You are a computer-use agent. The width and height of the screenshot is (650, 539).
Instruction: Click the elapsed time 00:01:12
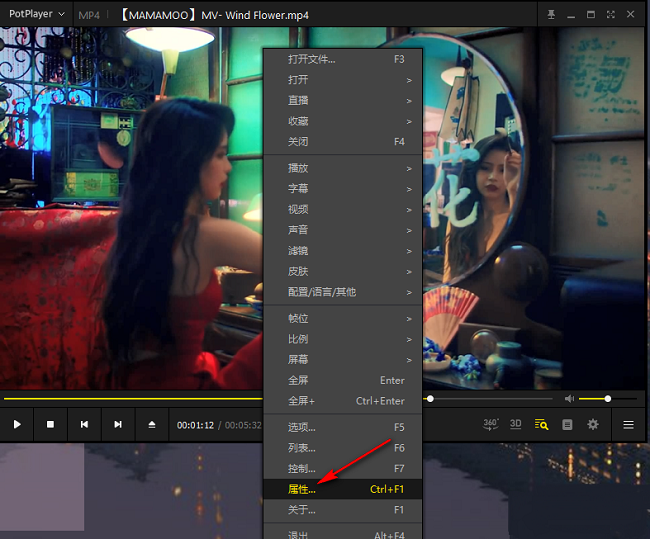pos(195,425)
